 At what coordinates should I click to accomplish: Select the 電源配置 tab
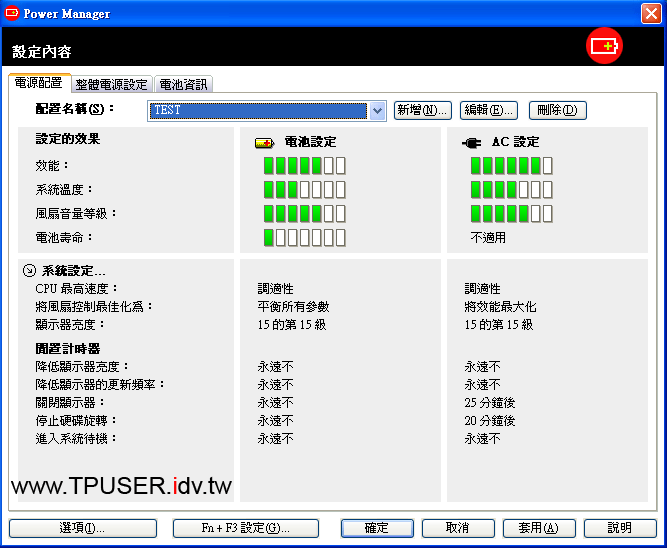click(38, 84)
